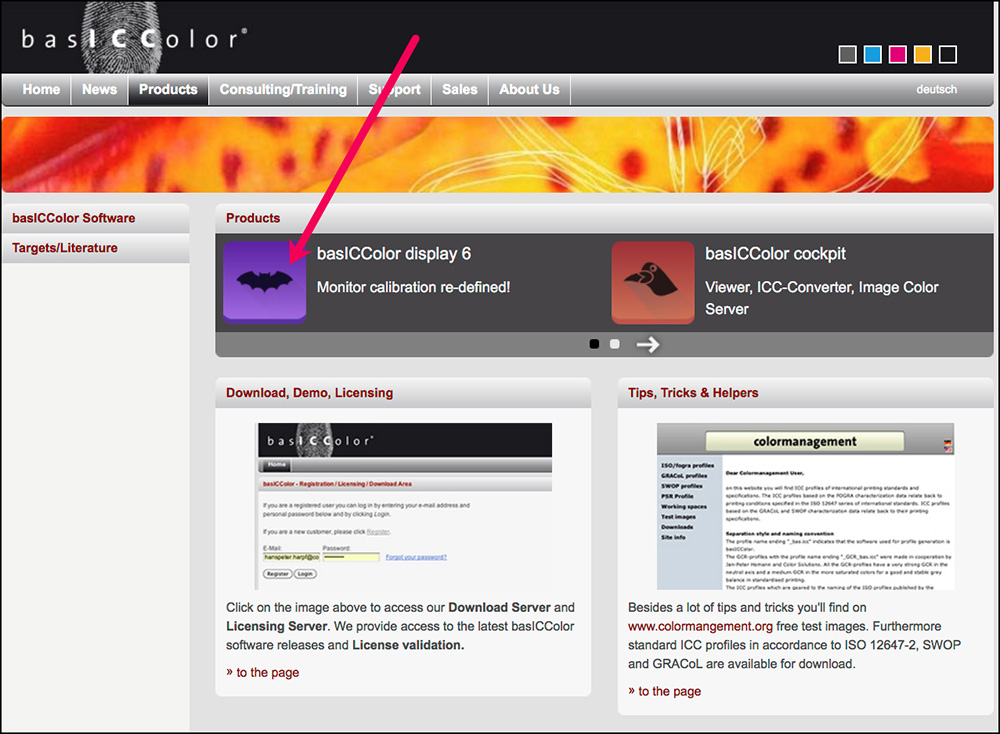Open the News menu item
1000x734 pixels.
point(99,89)
